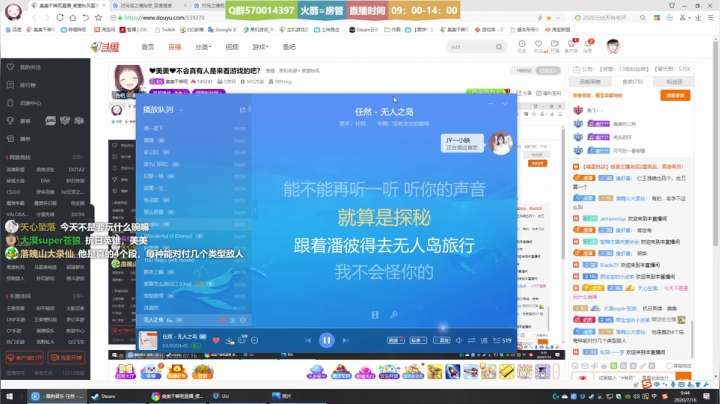720x404 pixels.
Task: Click the microphone icon below the lyrics
Action: point(394,315)
